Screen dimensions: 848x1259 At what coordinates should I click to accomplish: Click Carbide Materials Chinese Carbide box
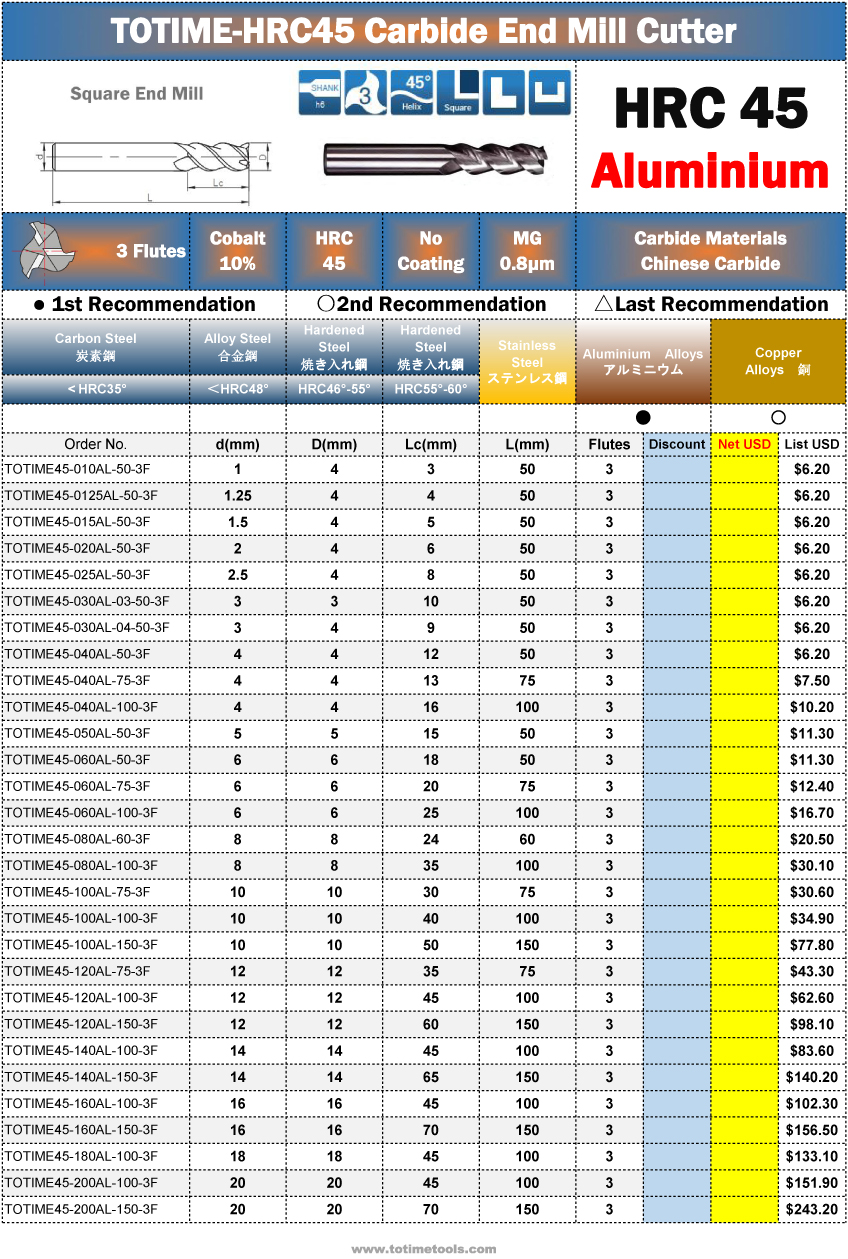coord(710,251)
